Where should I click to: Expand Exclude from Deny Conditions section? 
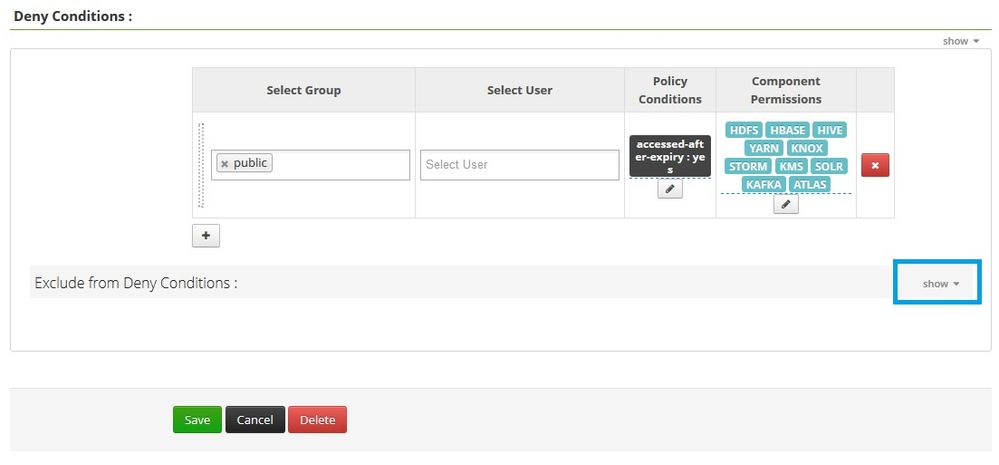pos(940,283)
